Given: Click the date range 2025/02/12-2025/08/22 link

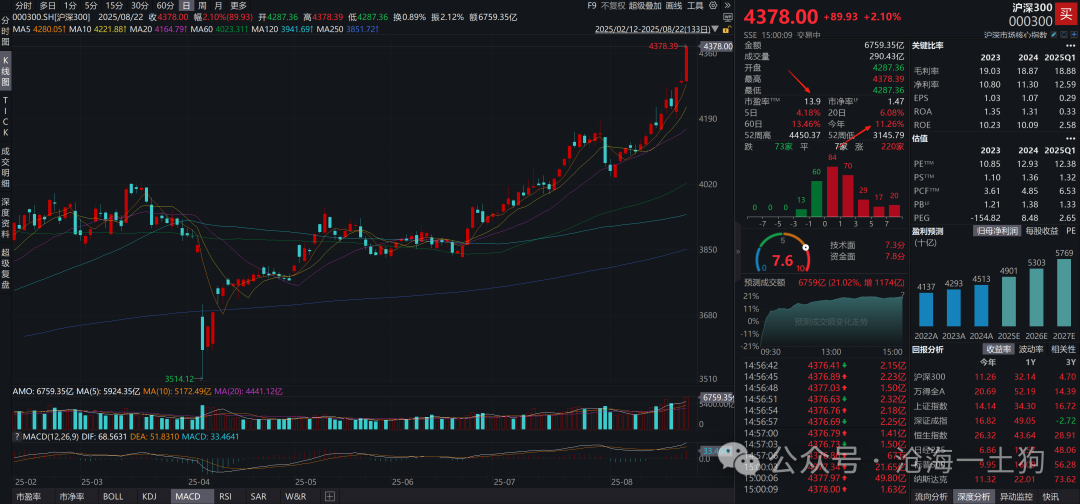Looking at the screenshot, I should [652, 30].
